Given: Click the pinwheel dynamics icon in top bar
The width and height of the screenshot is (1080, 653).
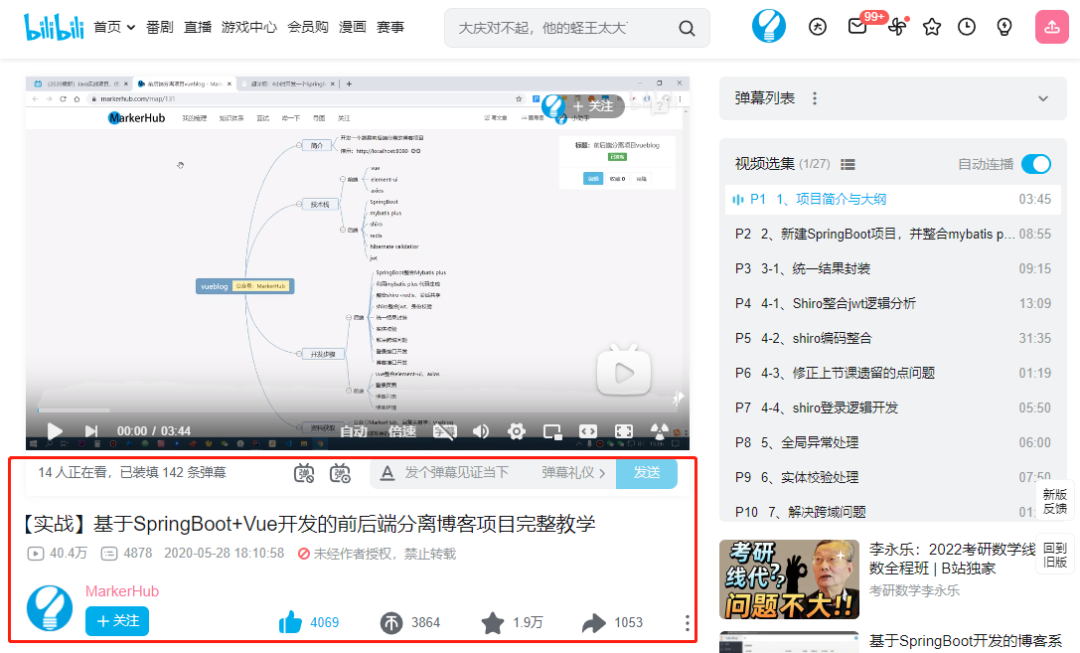Looking at the screenshot, I should coord(897,27).
